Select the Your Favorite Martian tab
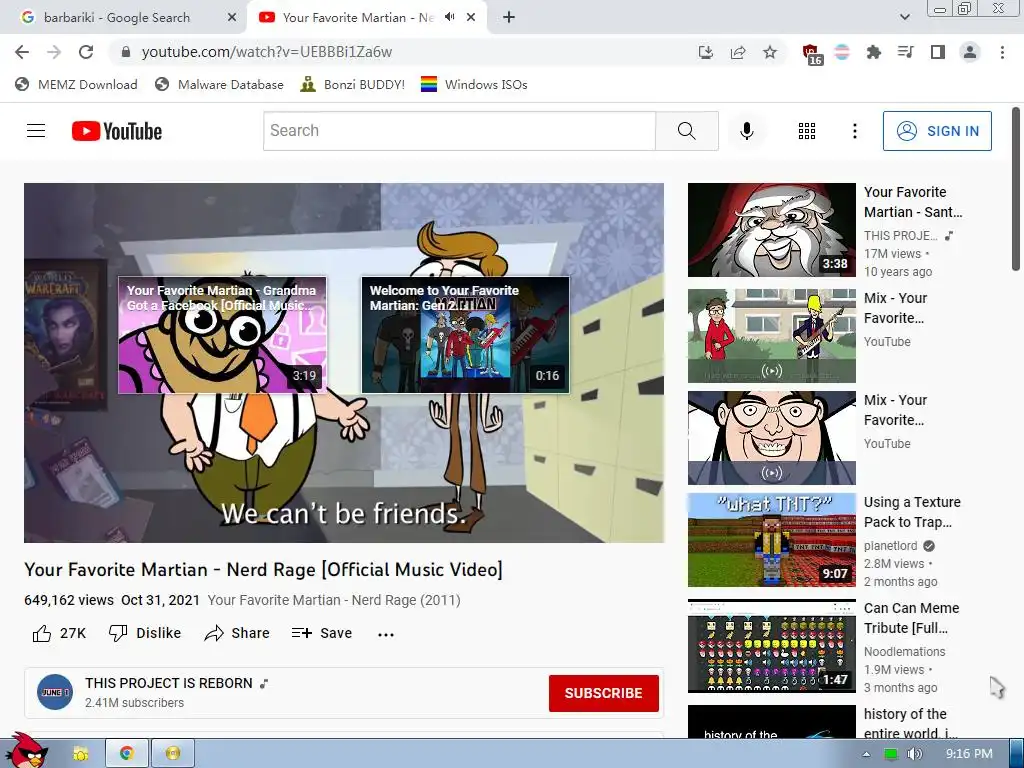This screenshot has height=768, width=1024. coord(358,18)
